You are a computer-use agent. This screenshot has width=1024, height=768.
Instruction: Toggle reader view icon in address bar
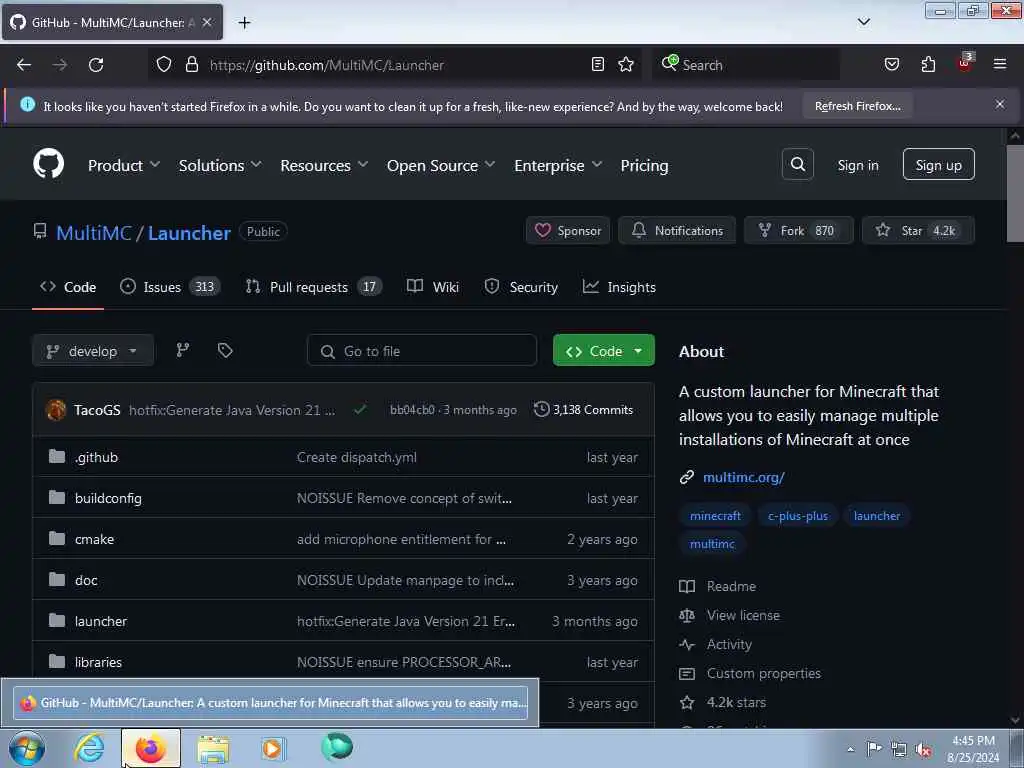point(598,64)
